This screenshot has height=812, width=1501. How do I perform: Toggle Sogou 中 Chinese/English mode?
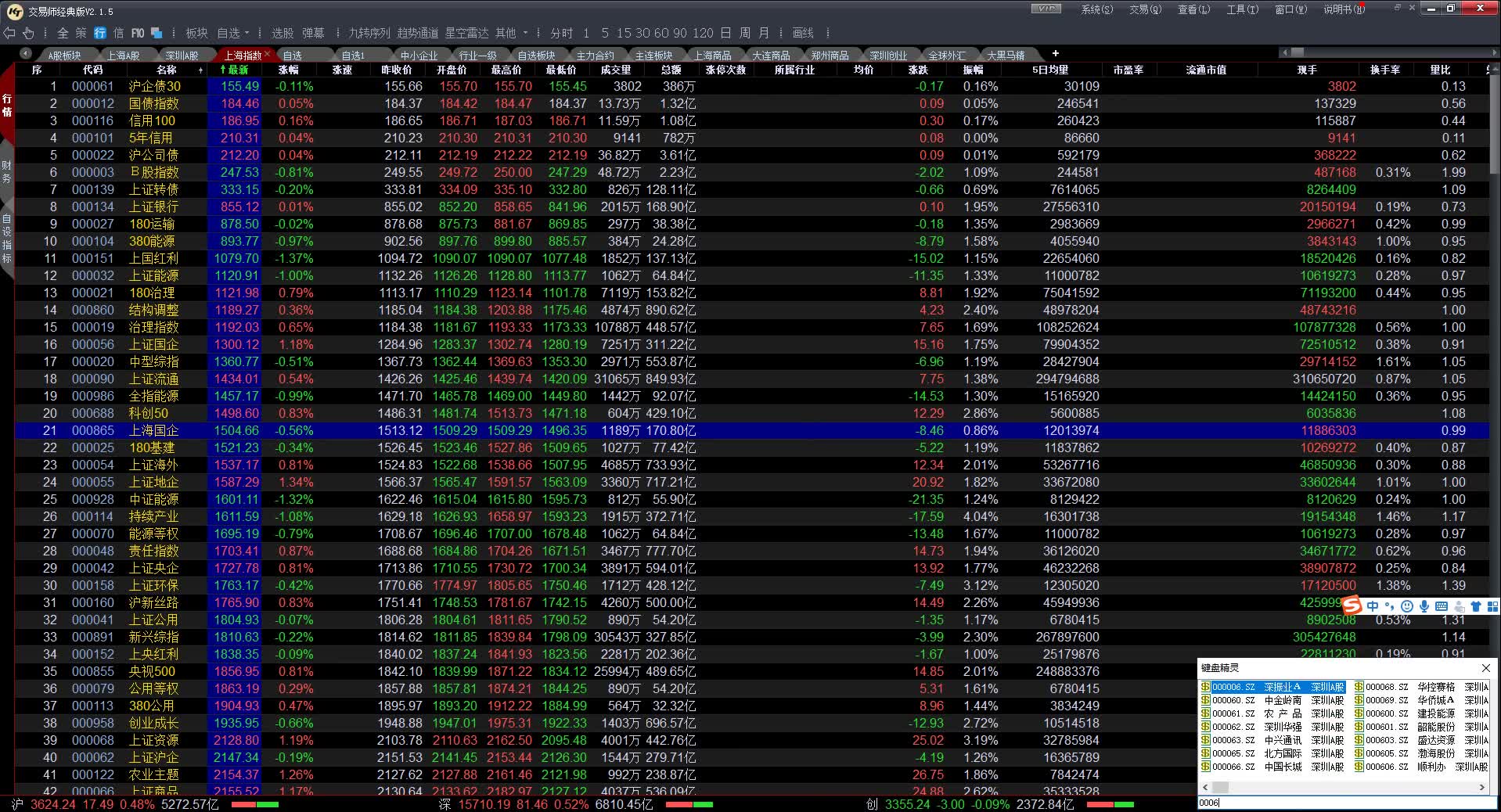click(1373, 606)
